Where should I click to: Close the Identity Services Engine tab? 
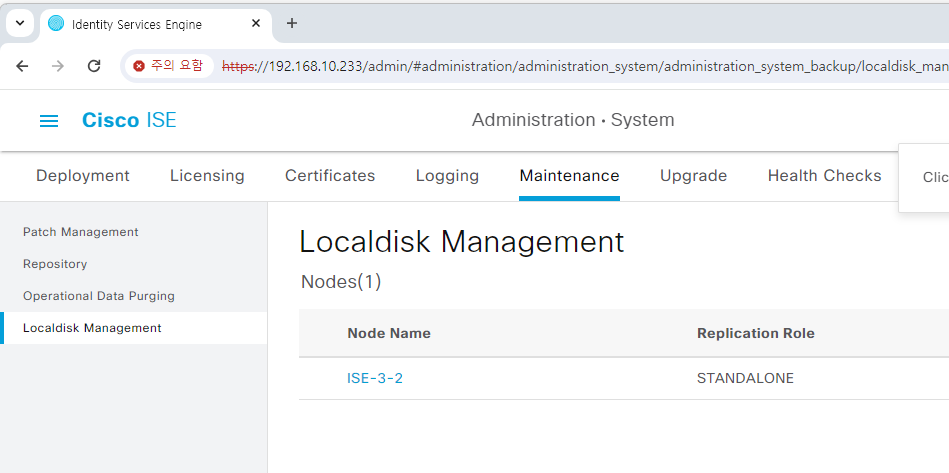pos(255,24)
